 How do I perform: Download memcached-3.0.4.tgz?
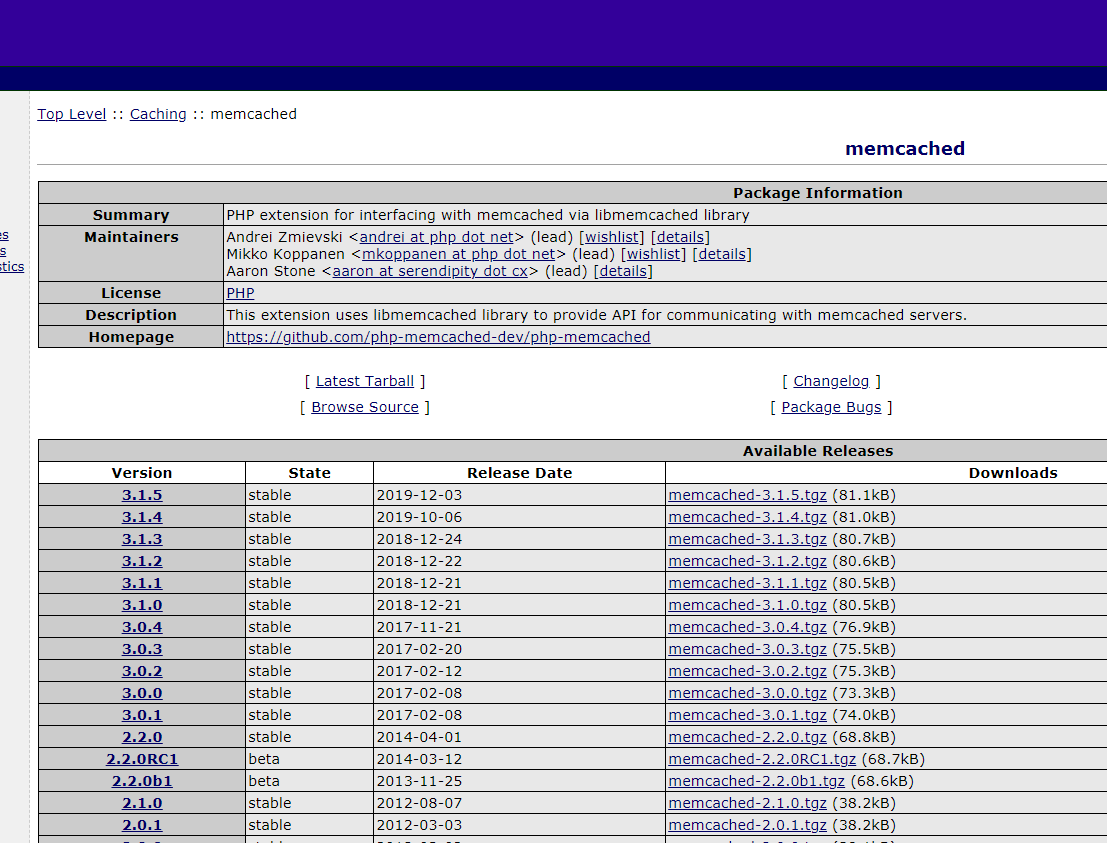748,627
